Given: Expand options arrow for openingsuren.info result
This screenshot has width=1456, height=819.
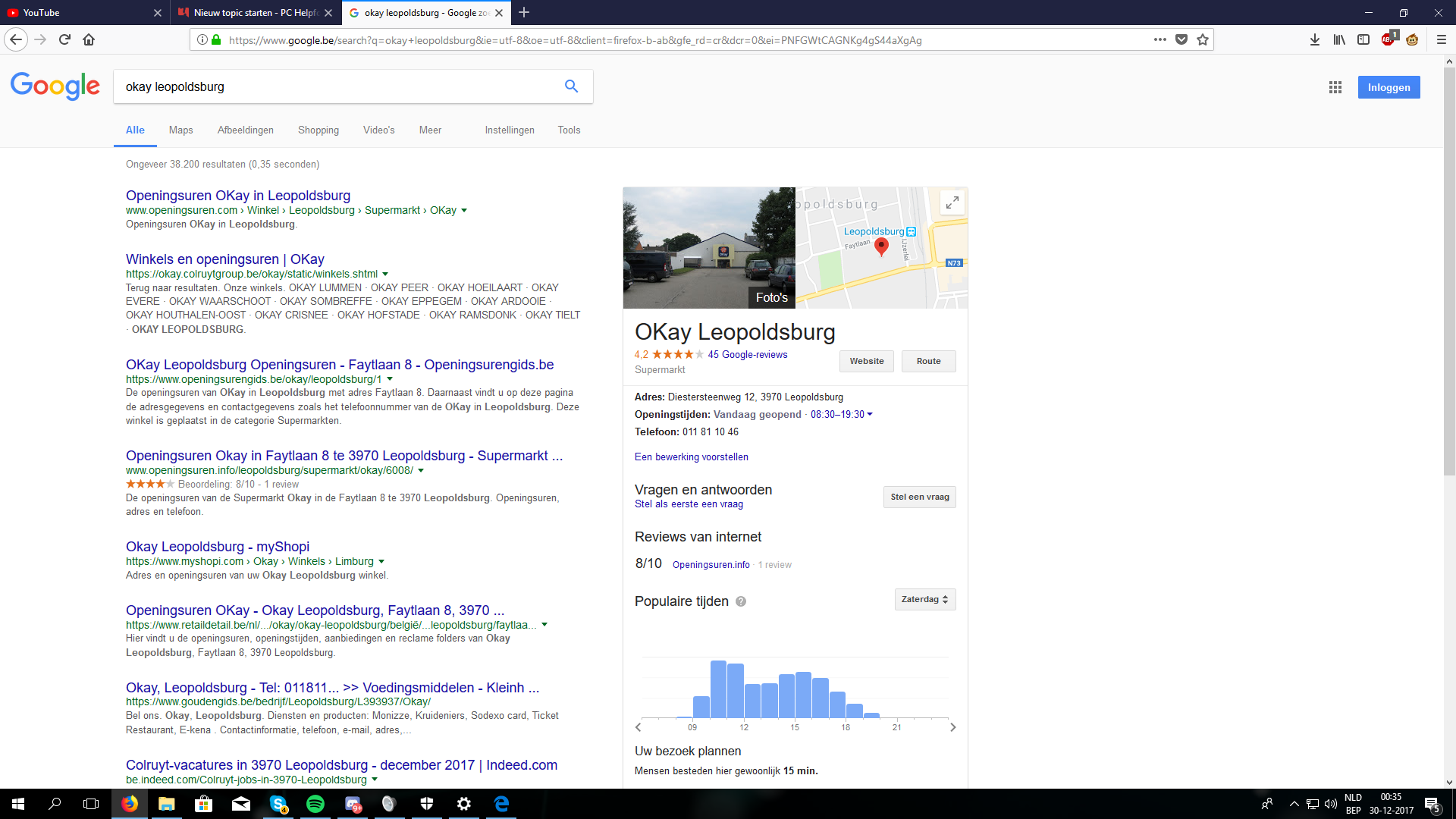Looking at the screenshot, I should pos(421,471).
